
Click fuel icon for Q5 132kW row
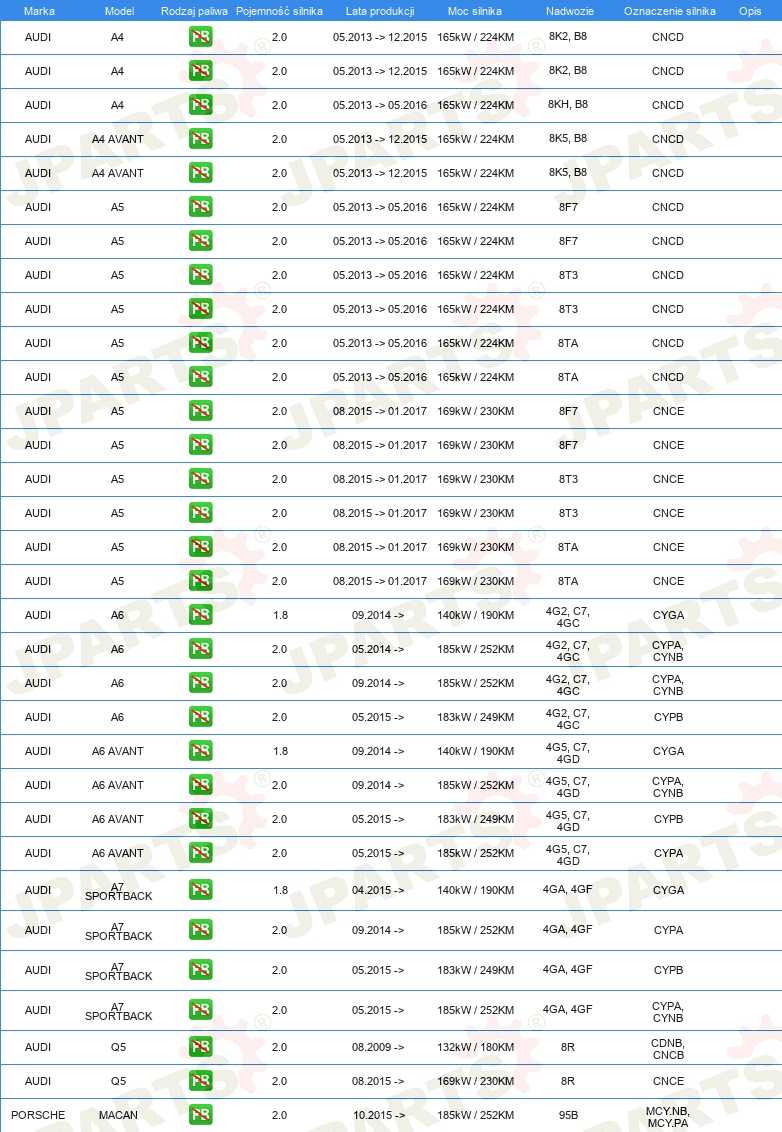(x=201, y=1047)
